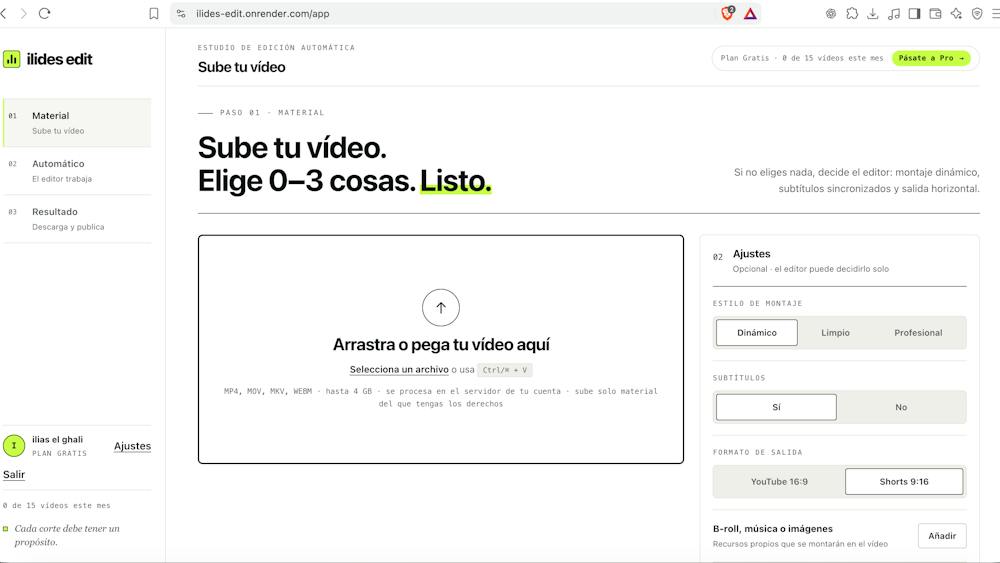Enable subtitles with Sí option
1000x563 pixels.
[x=776, y=407]
